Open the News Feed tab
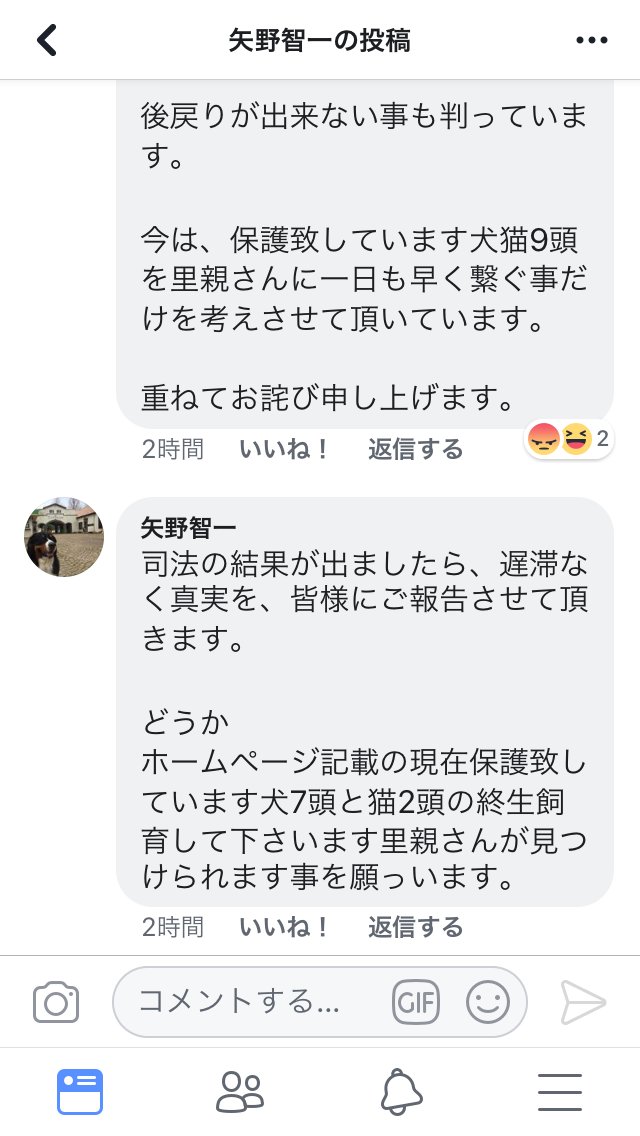640x1136 pixels. [80, 1091]
